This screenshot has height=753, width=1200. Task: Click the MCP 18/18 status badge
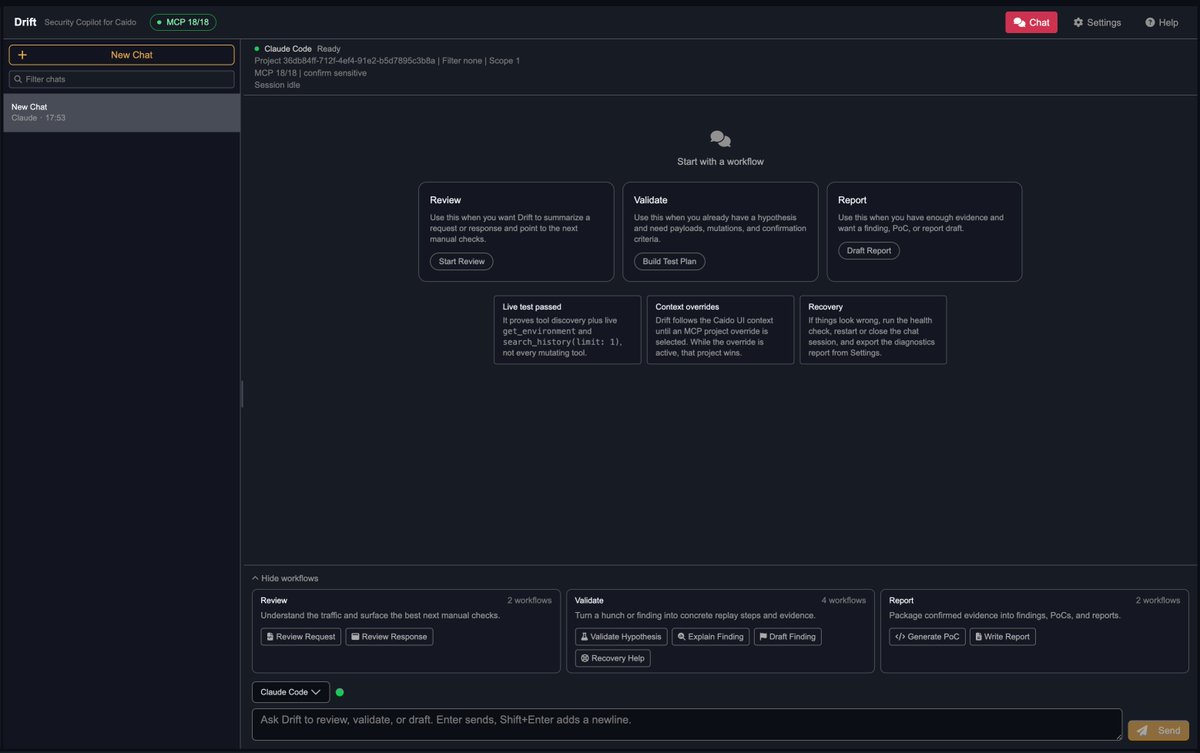(183, 22)
